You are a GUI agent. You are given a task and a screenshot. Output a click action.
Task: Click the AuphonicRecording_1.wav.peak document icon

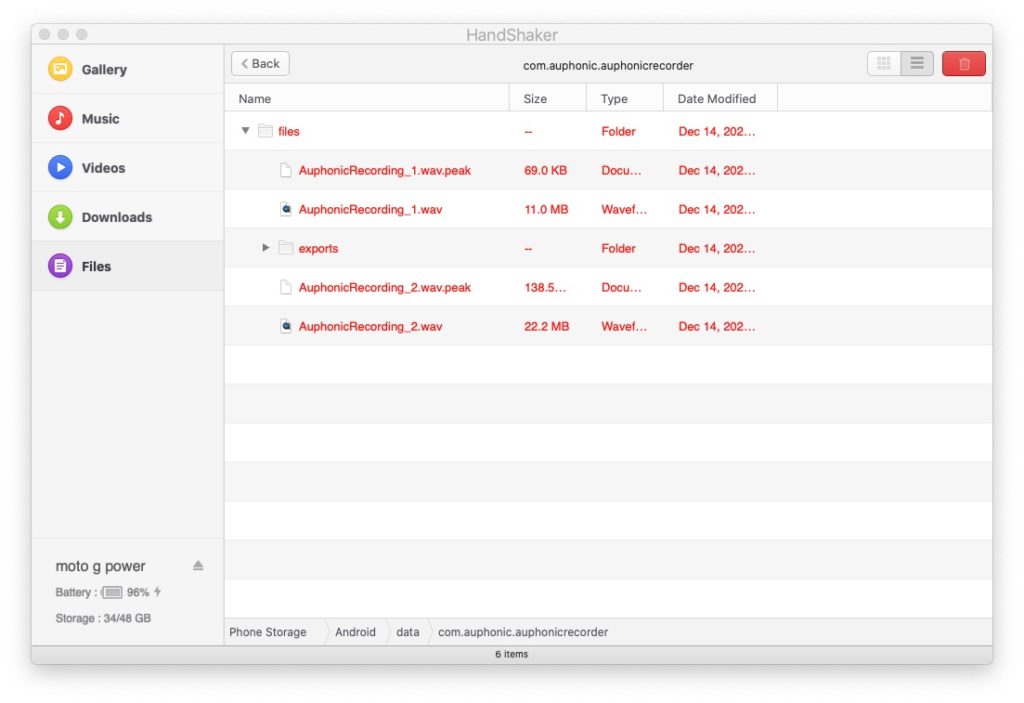pyautogui.click(x=285, y=170)
